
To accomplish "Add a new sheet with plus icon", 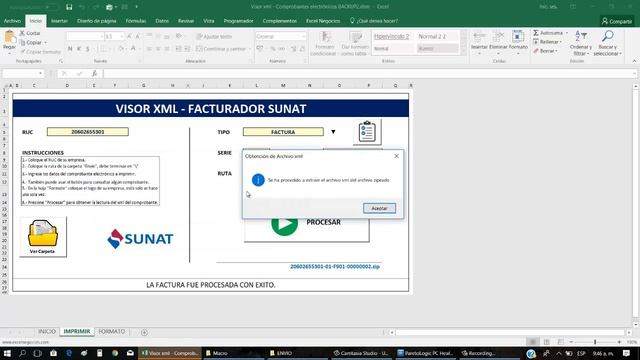I will (x=144, y=332).
